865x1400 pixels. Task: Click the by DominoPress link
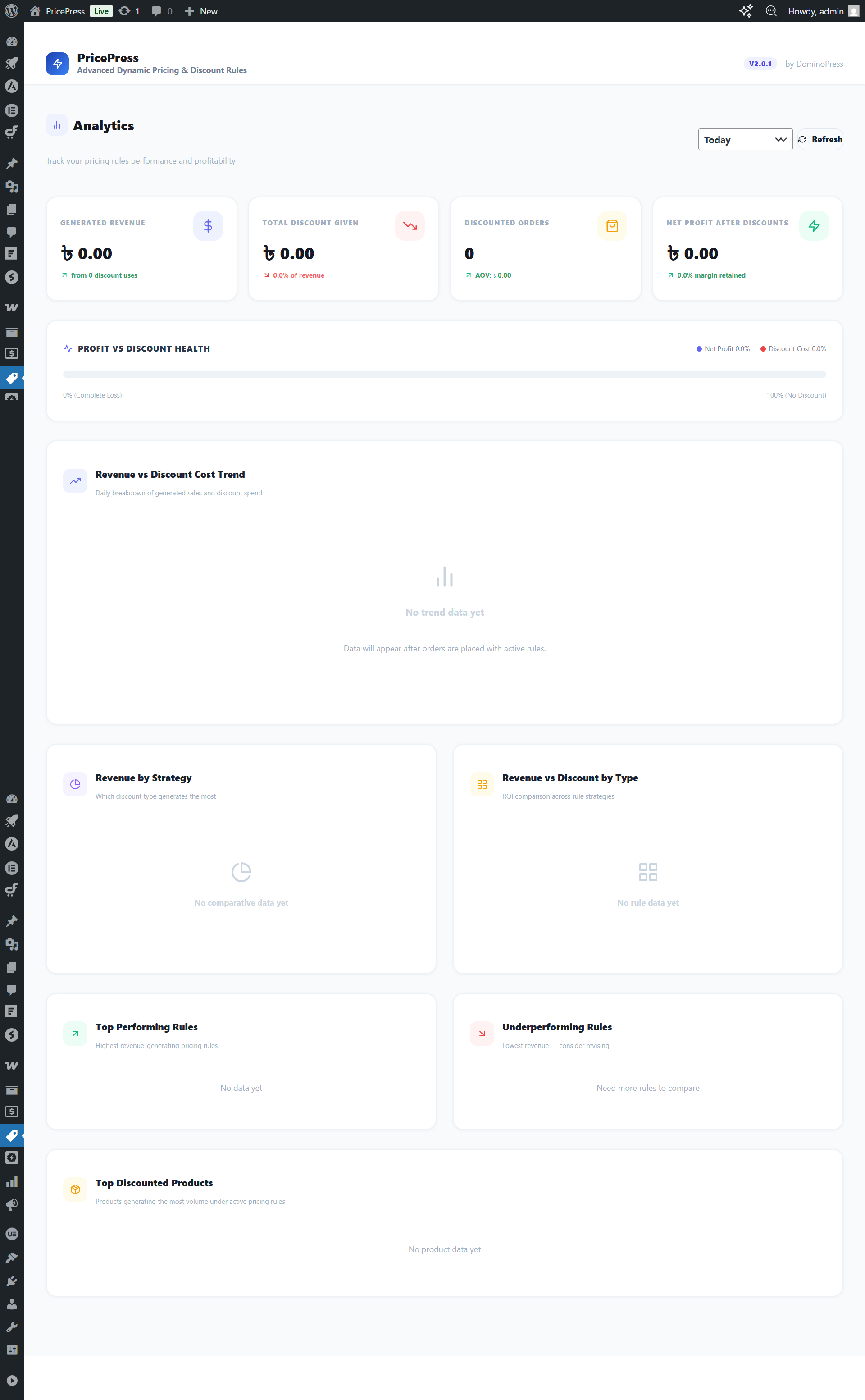tap(814, 64)
